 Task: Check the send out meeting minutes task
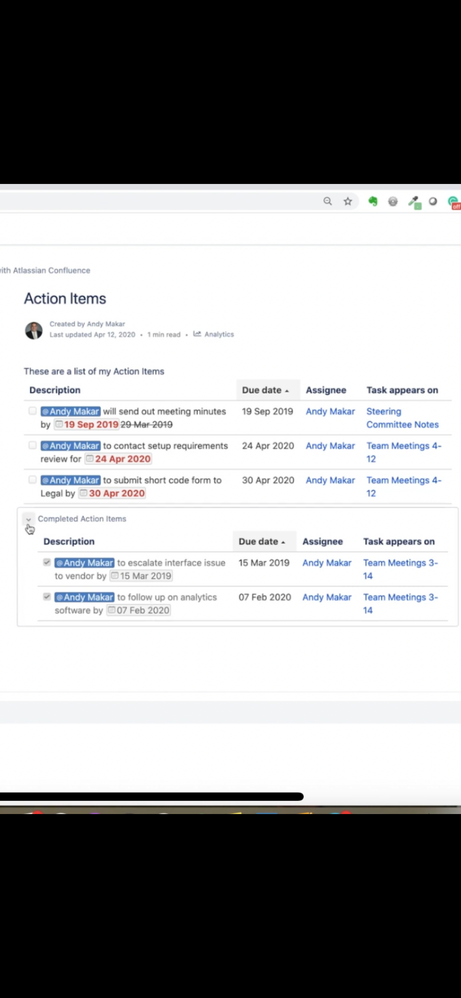click(x=32, y=411)
